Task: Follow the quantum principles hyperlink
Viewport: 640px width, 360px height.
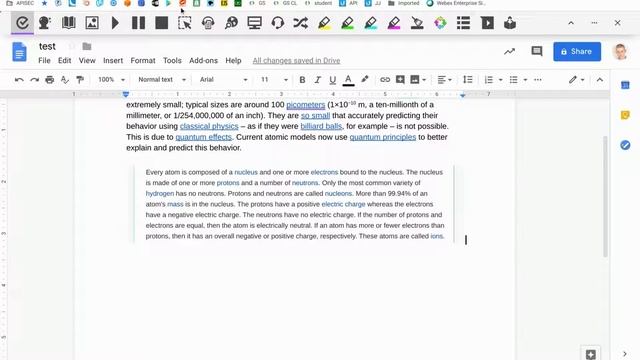Action: click(x=382, y=137)
